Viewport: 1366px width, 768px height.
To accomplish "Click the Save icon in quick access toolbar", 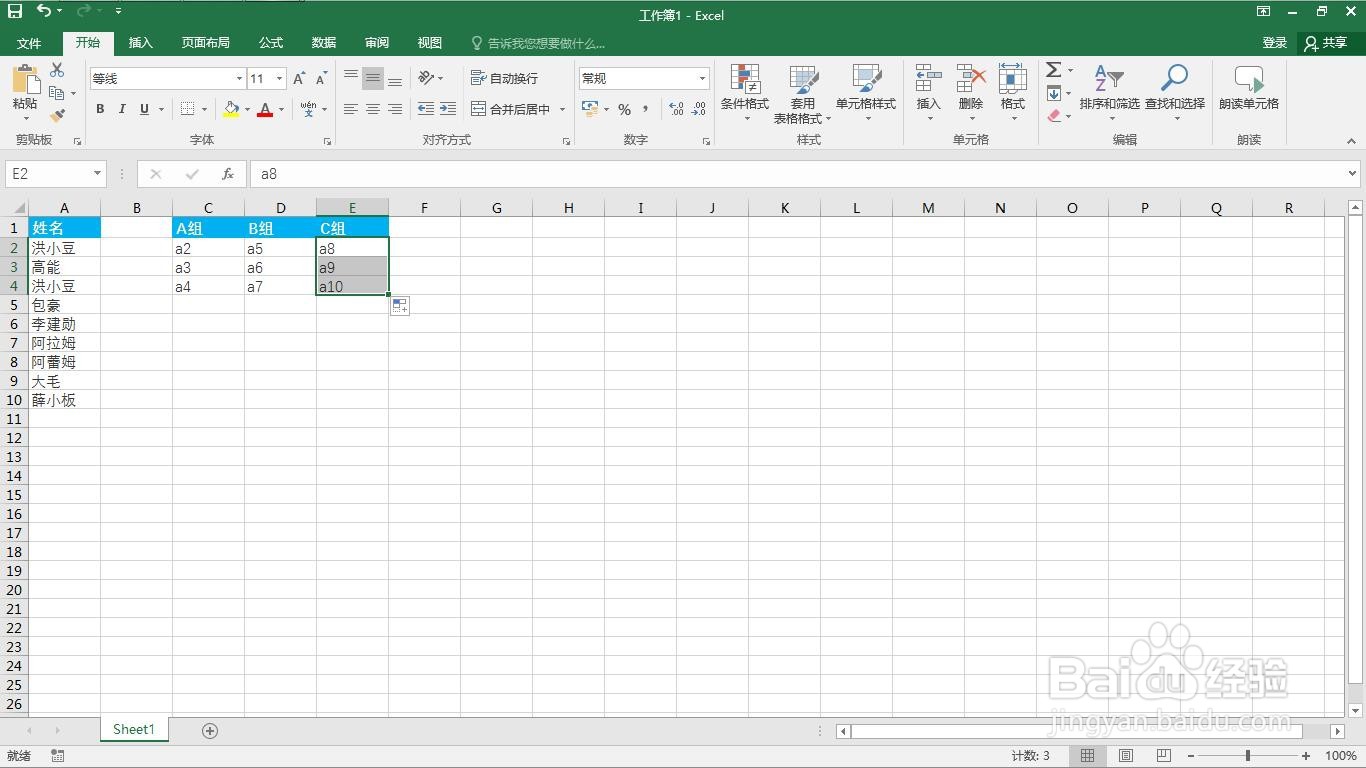I will pyautogui.click(x=15, y=11).
